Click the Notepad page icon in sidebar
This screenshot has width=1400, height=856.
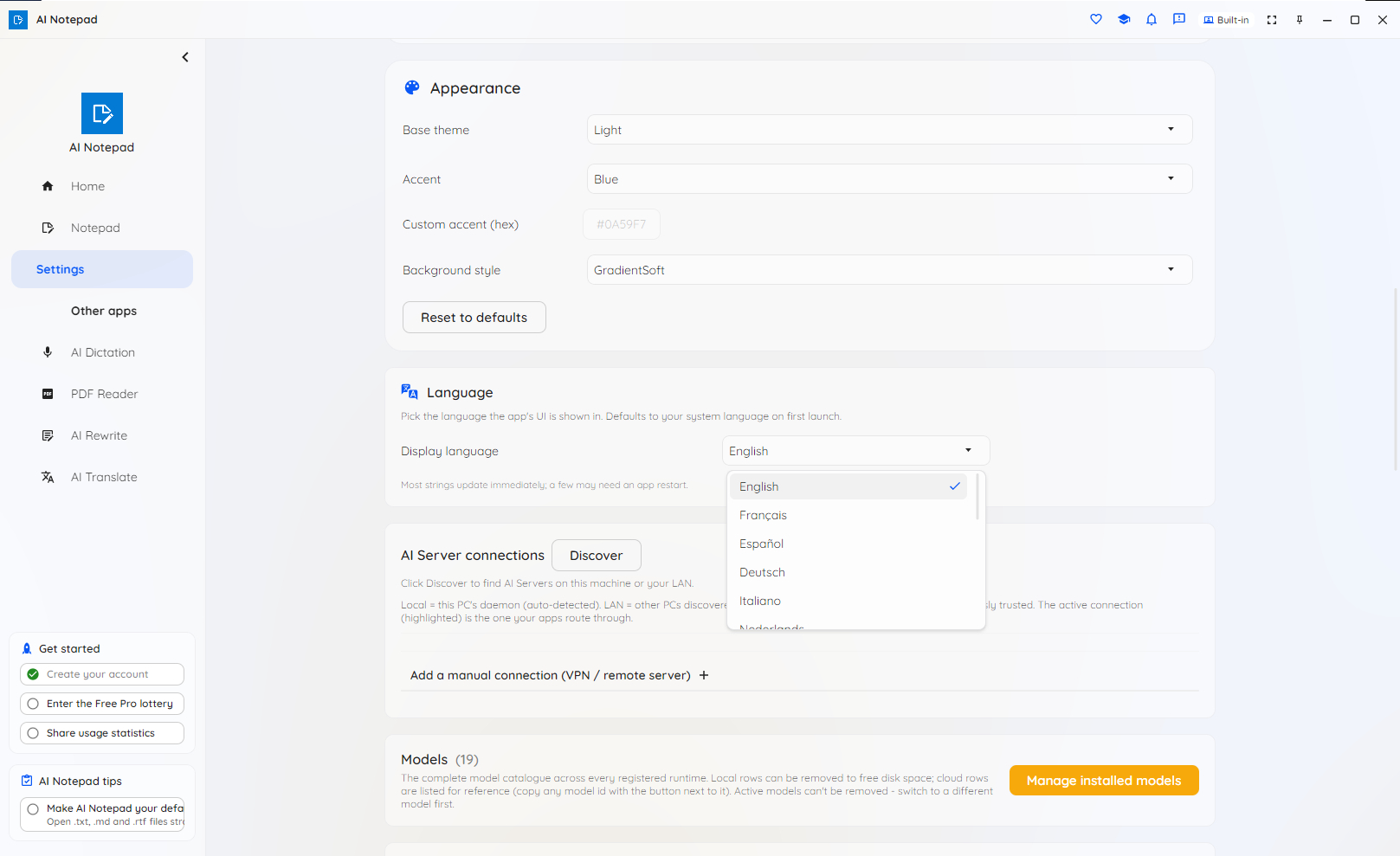[48, 228]
